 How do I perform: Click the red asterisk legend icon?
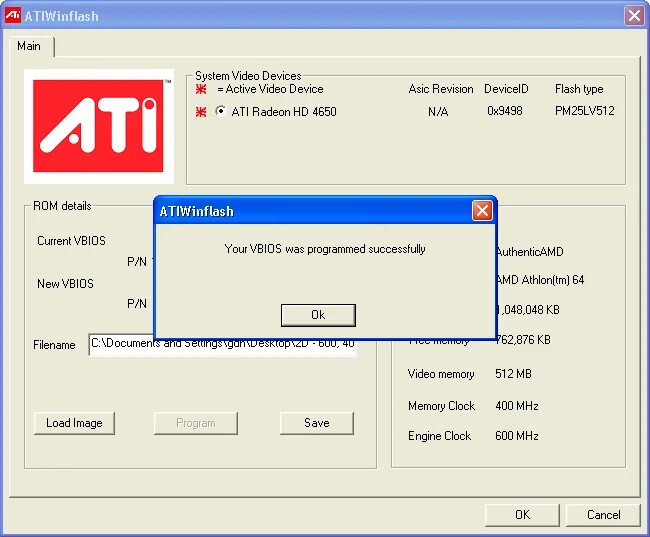(201, 89)
